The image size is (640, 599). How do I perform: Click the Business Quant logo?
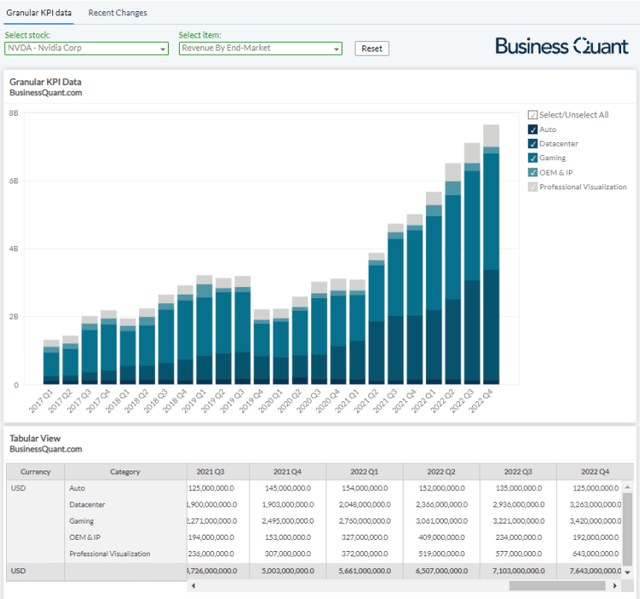tap(562, 46)
